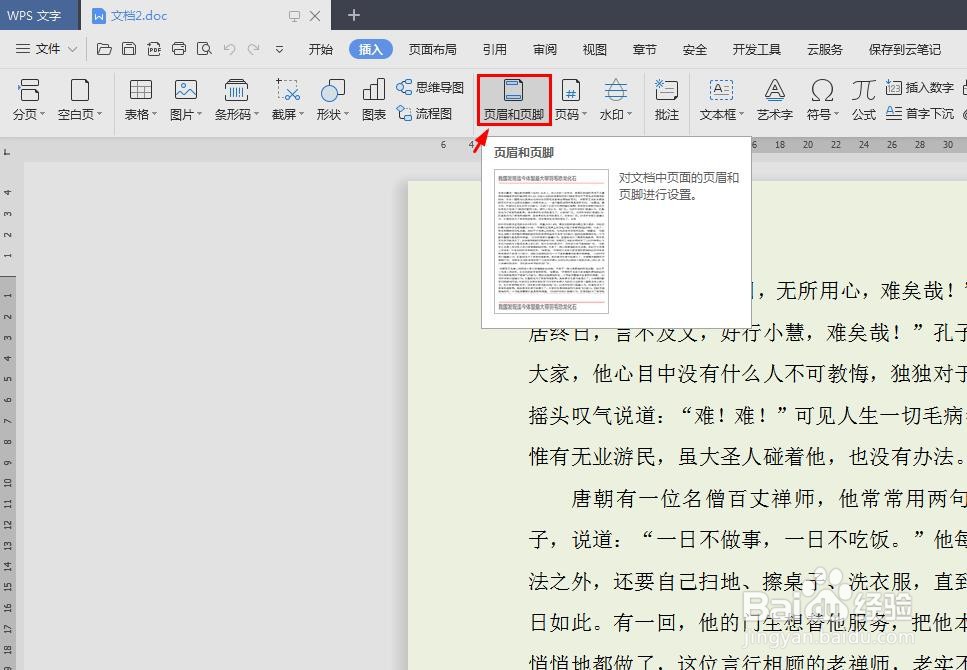
Task: Select the 插入 tab
Action: (x=371, y=49)
